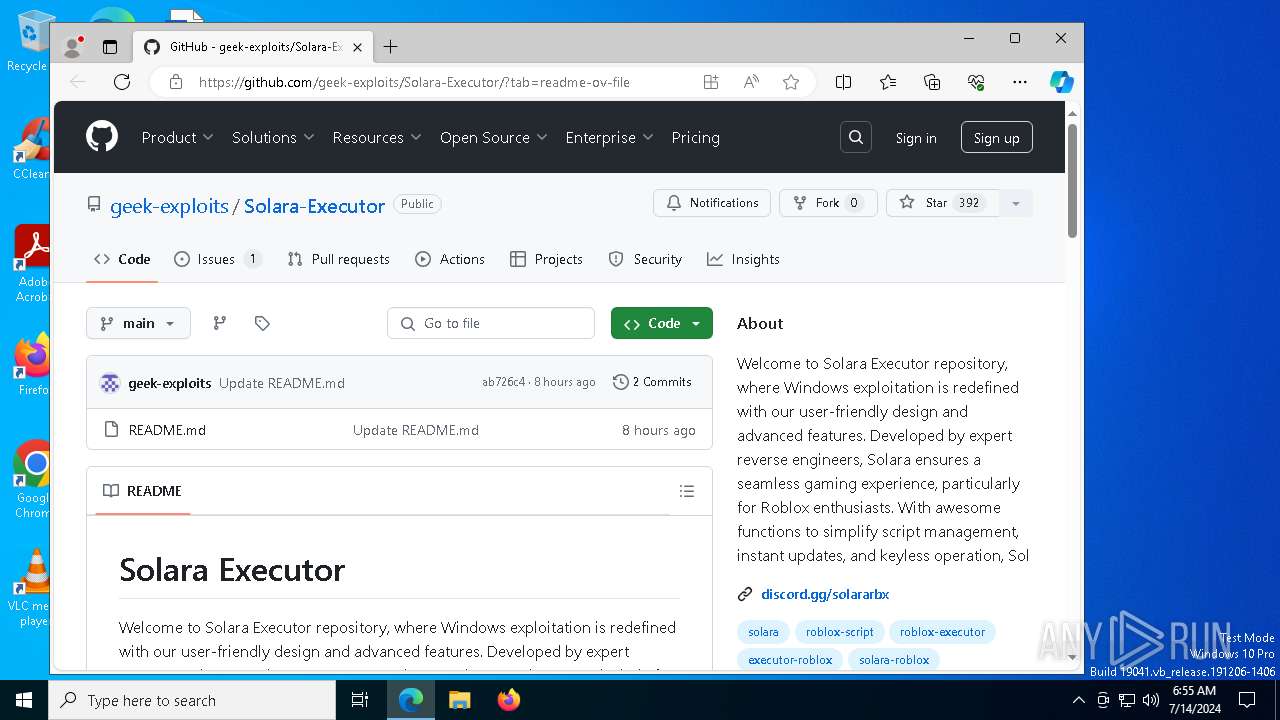
Task: Open the Pricing page
Action: click(x=696, y=138)
